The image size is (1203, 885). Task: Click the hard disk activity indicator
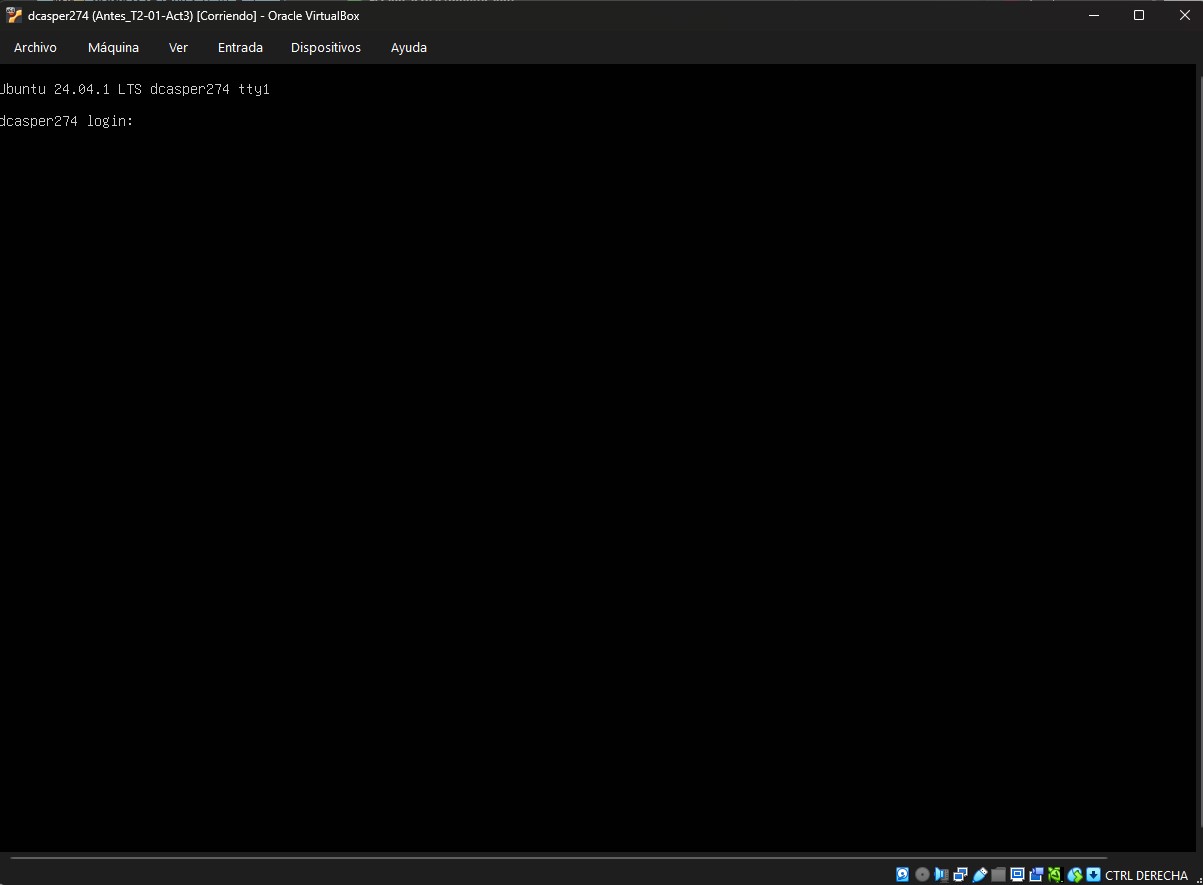tap(903, 875)
